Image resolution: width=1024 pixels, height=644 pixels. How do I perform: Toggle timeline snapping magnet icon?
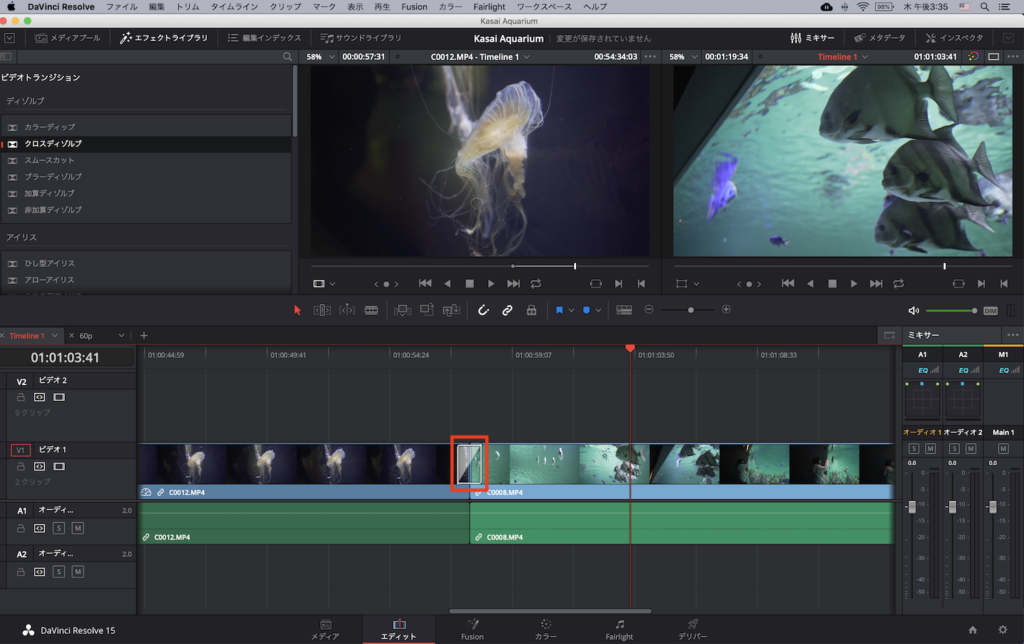click(483, 310)
